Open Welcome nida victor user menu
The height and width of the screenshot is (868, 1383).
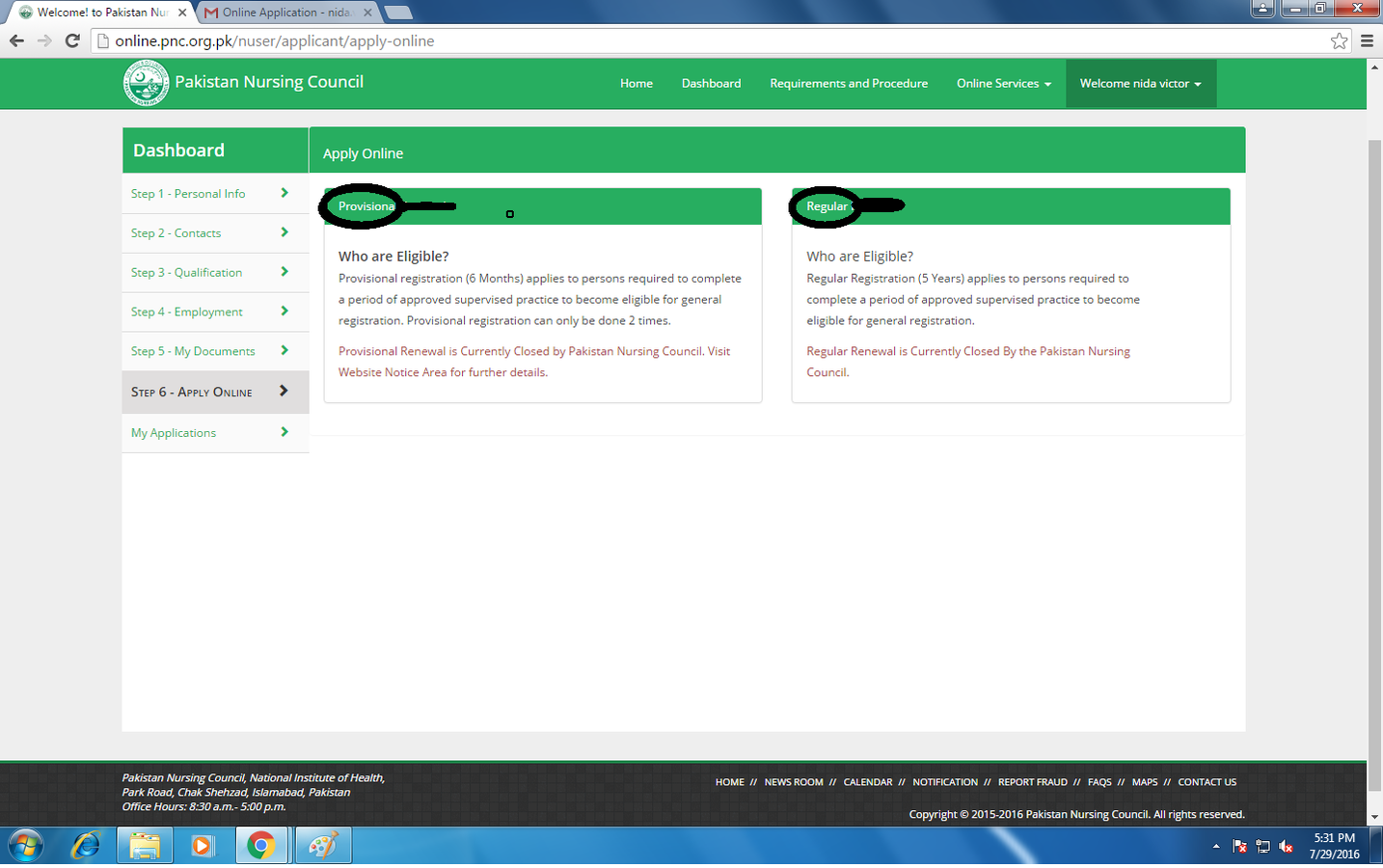[1141, 84]
